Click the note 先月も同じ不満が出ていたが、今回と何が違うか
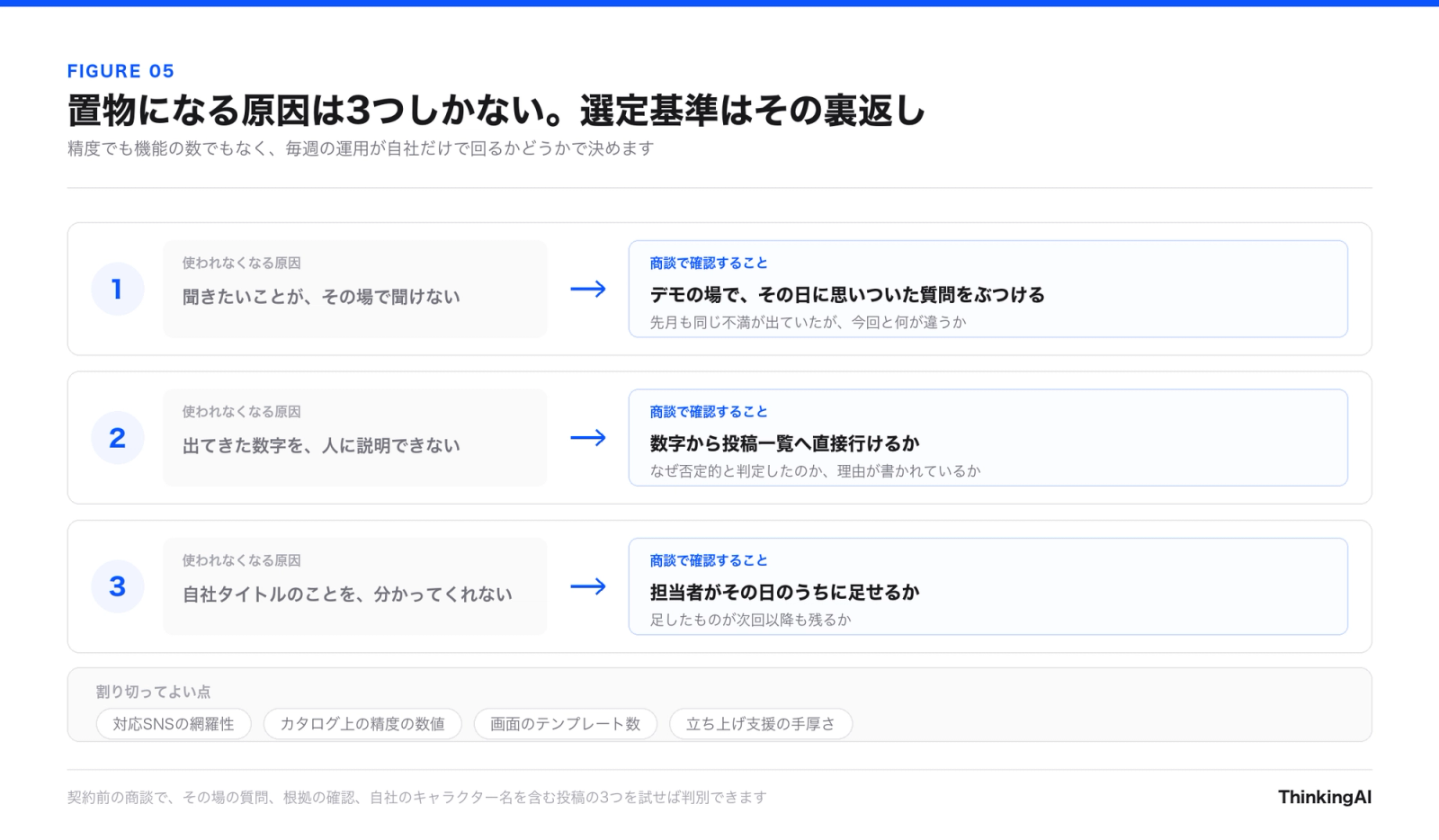This screenshot has height=840, width=1439. click(808, 322)
